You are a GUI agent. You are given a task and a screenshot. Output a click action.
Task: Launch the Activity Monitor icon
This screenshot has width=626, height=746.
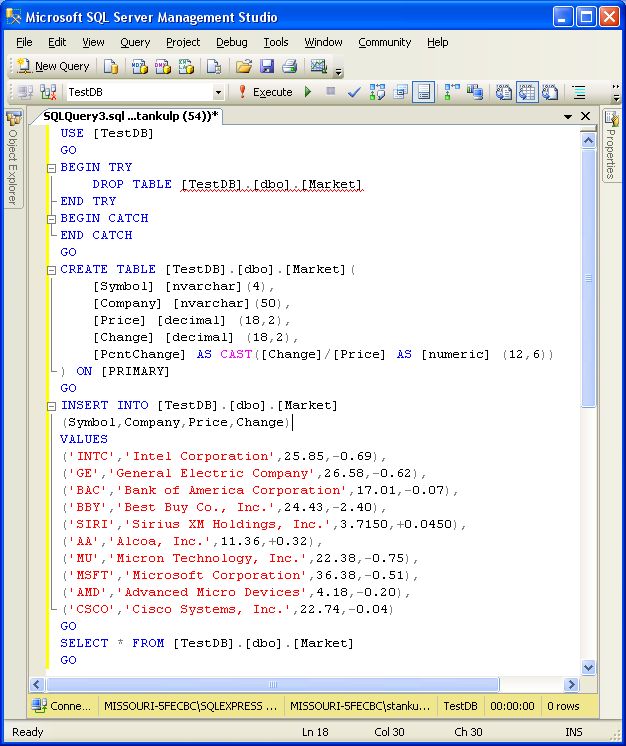[x=318, y=66]
